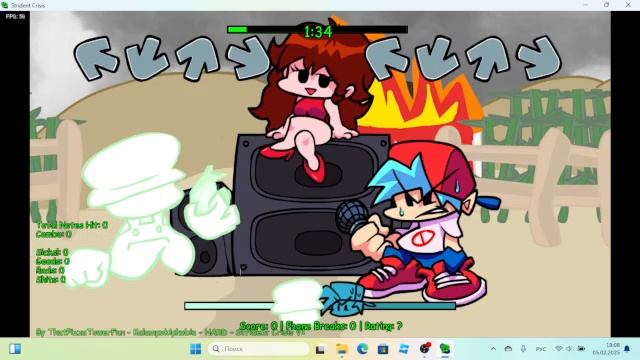Switch input language via РУС indicator

pos(541,349)
